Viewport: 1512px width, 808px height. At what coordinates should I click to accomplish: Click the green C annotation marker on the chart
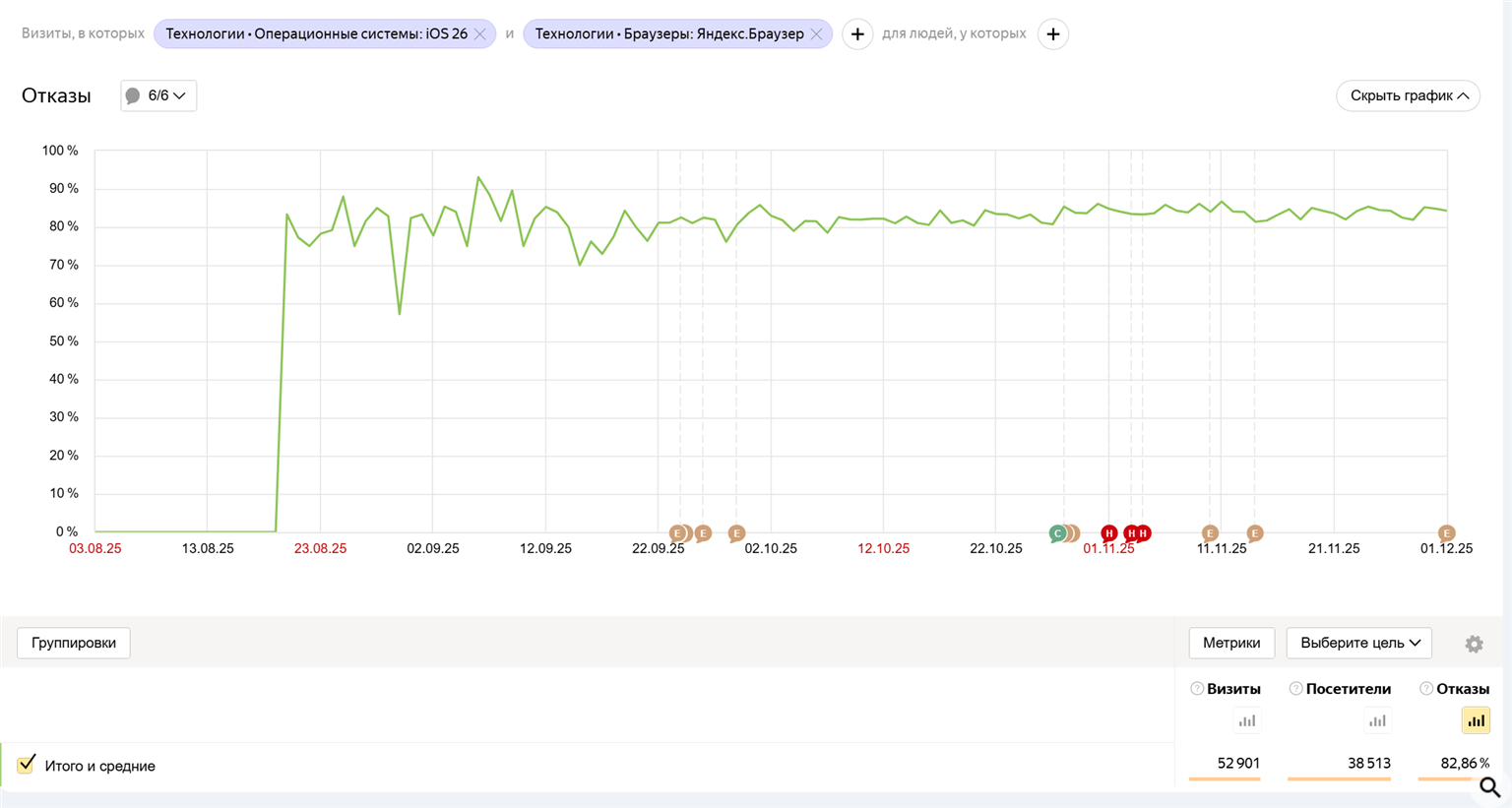pos(1058,533)
